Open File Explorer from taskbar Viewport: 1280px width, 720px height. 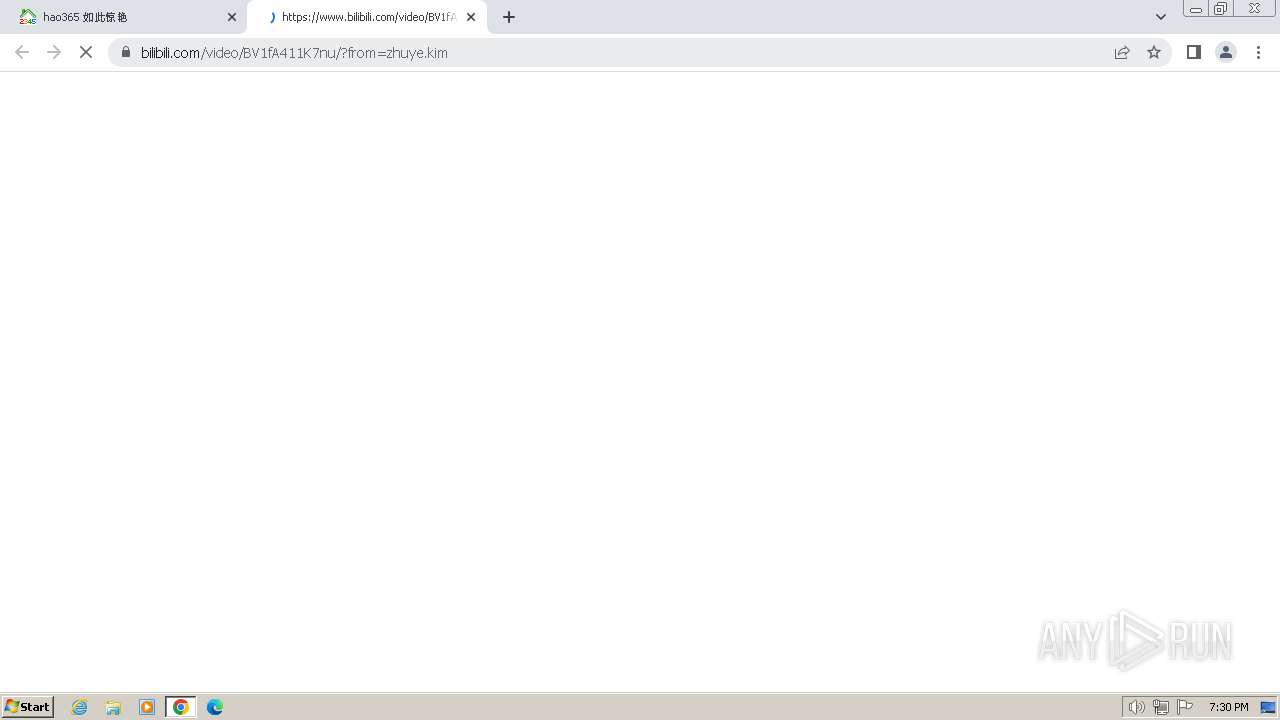tap(113, 707)
